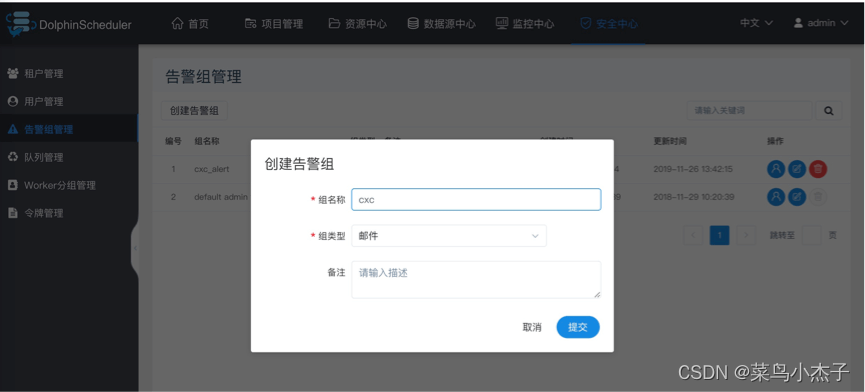Image resolution: width=865 pixels, height=392 pixels.
Task: Click the 2018-11-29 10:20:39 update time
Action: pyautogui.click(x=693, y=197)
